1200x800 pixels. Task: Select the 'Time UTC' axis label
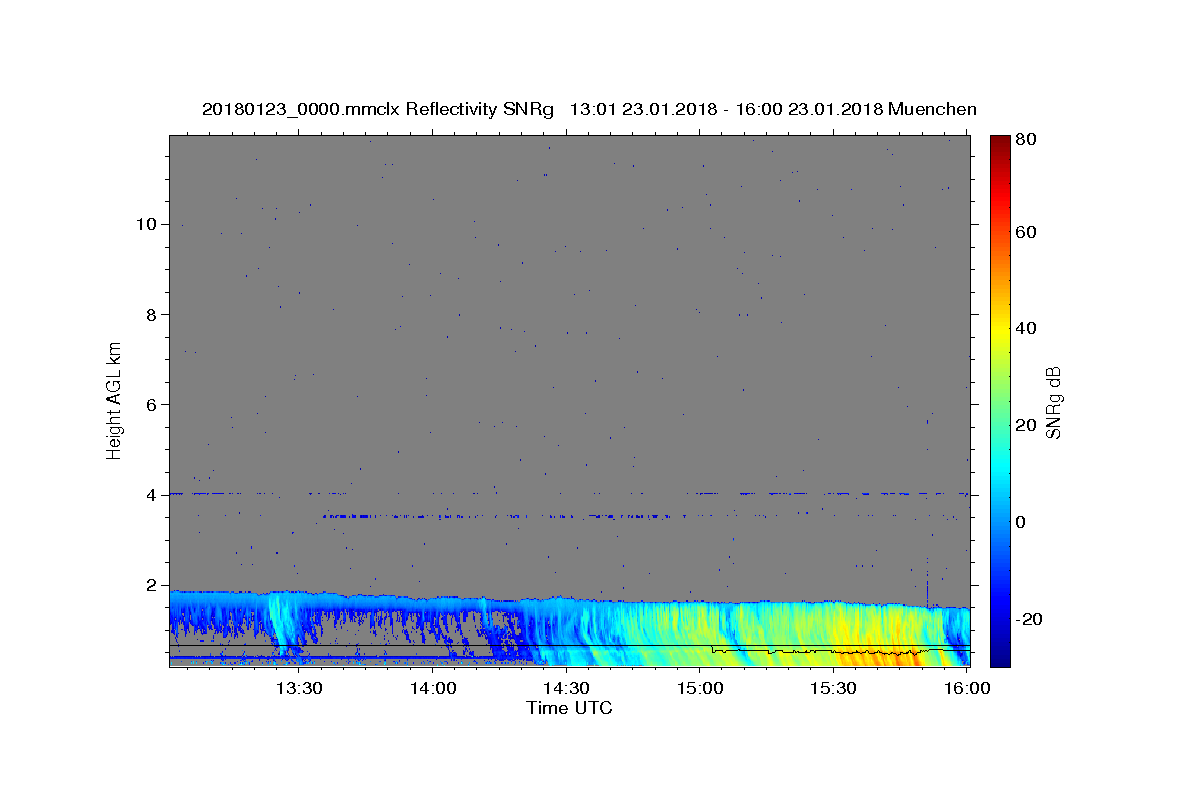pos(569,708)
